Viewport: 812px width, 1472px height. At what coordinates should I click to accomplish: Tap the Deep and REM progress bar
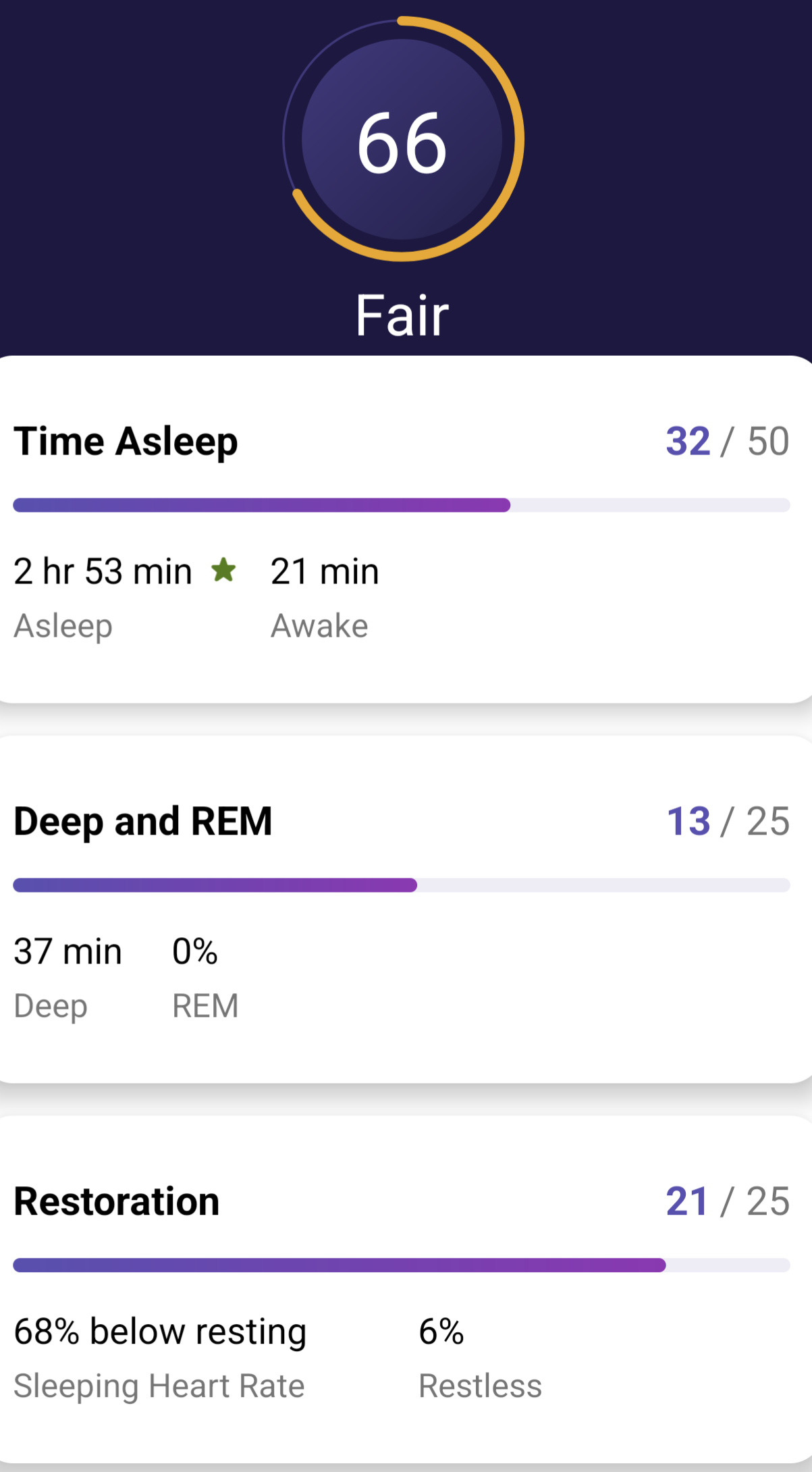pyautogui.click(x=402, y=885)
